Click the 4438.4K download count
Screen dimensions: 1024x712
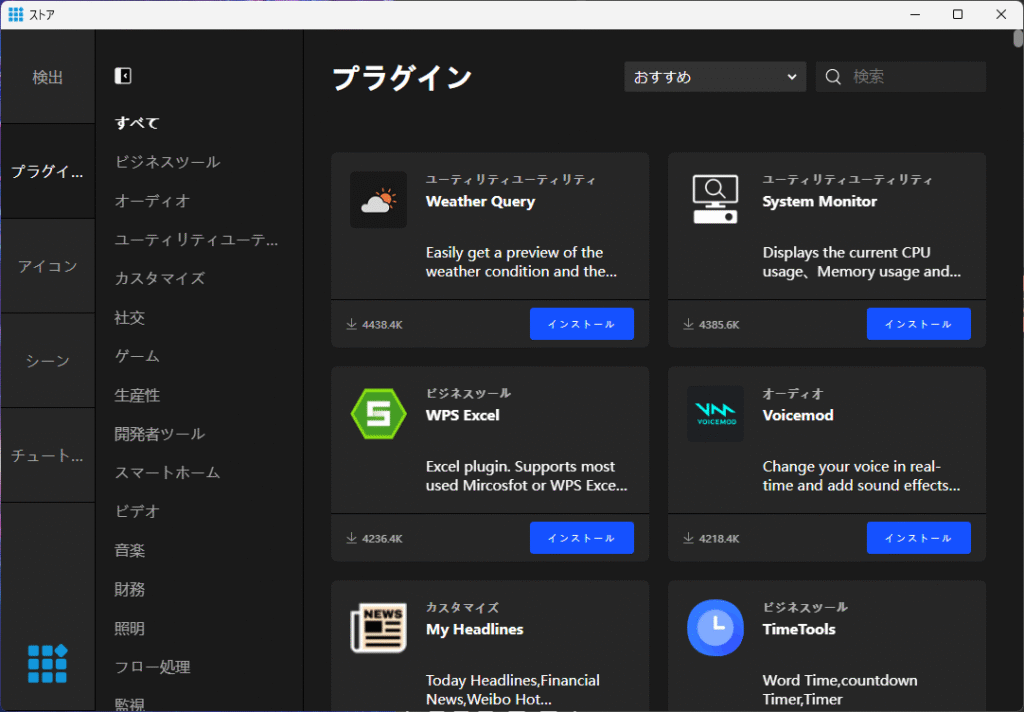click(x=382, y=325)
